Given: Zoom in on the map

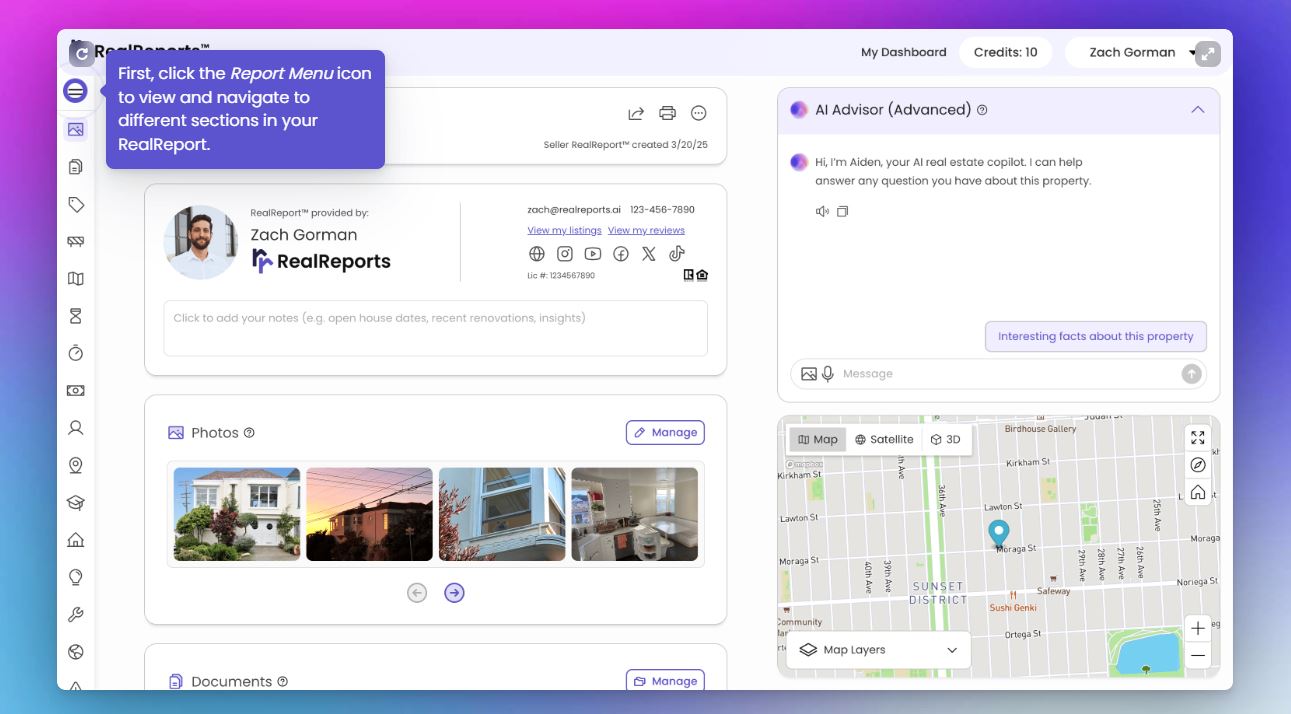Looking at the screenshot, I should tap(1198, 628).
